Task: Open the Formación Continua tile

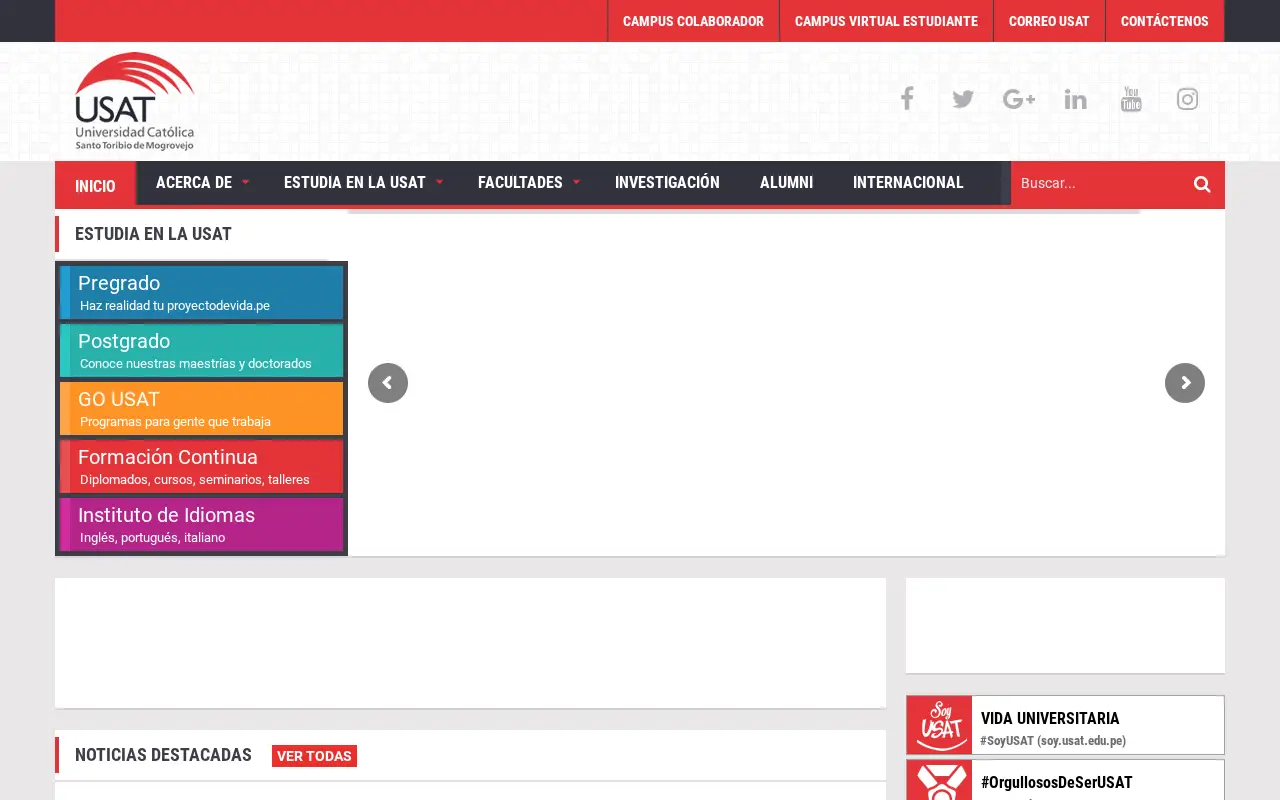Action: [x=201, y=466]
